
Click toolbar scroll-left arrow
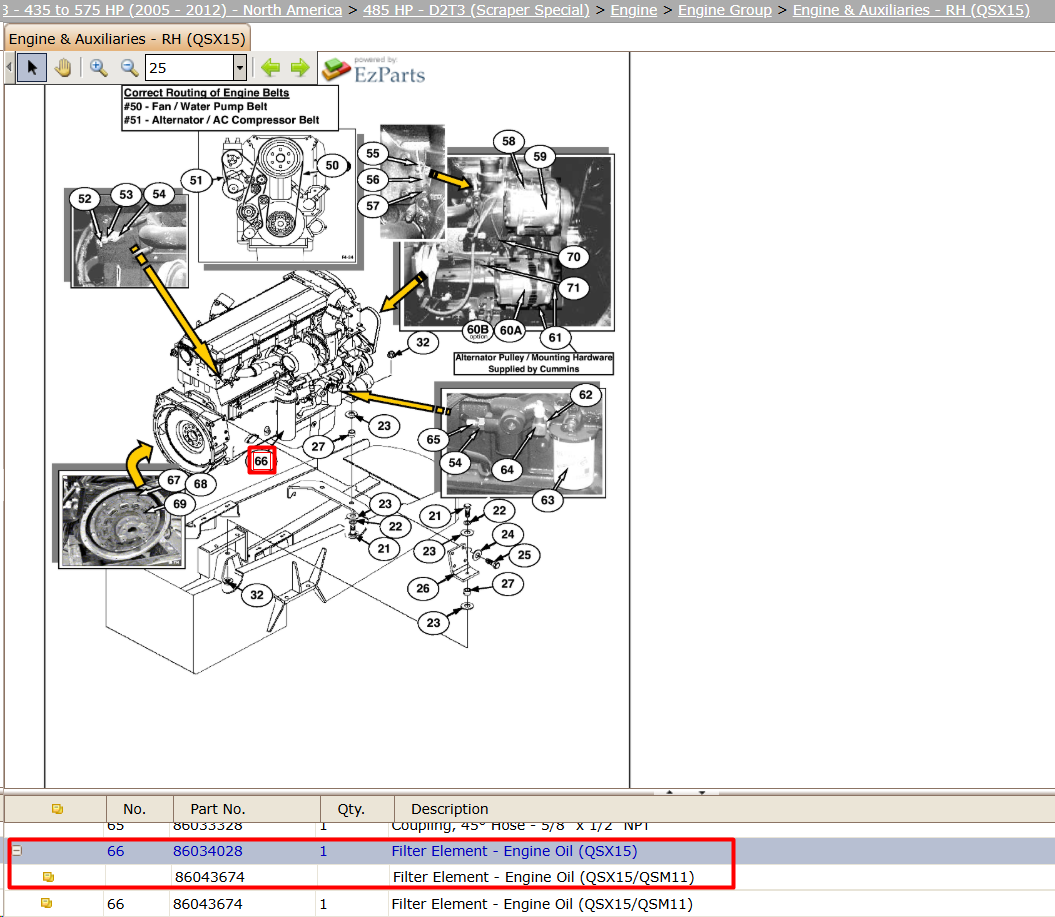pos(9,67)
